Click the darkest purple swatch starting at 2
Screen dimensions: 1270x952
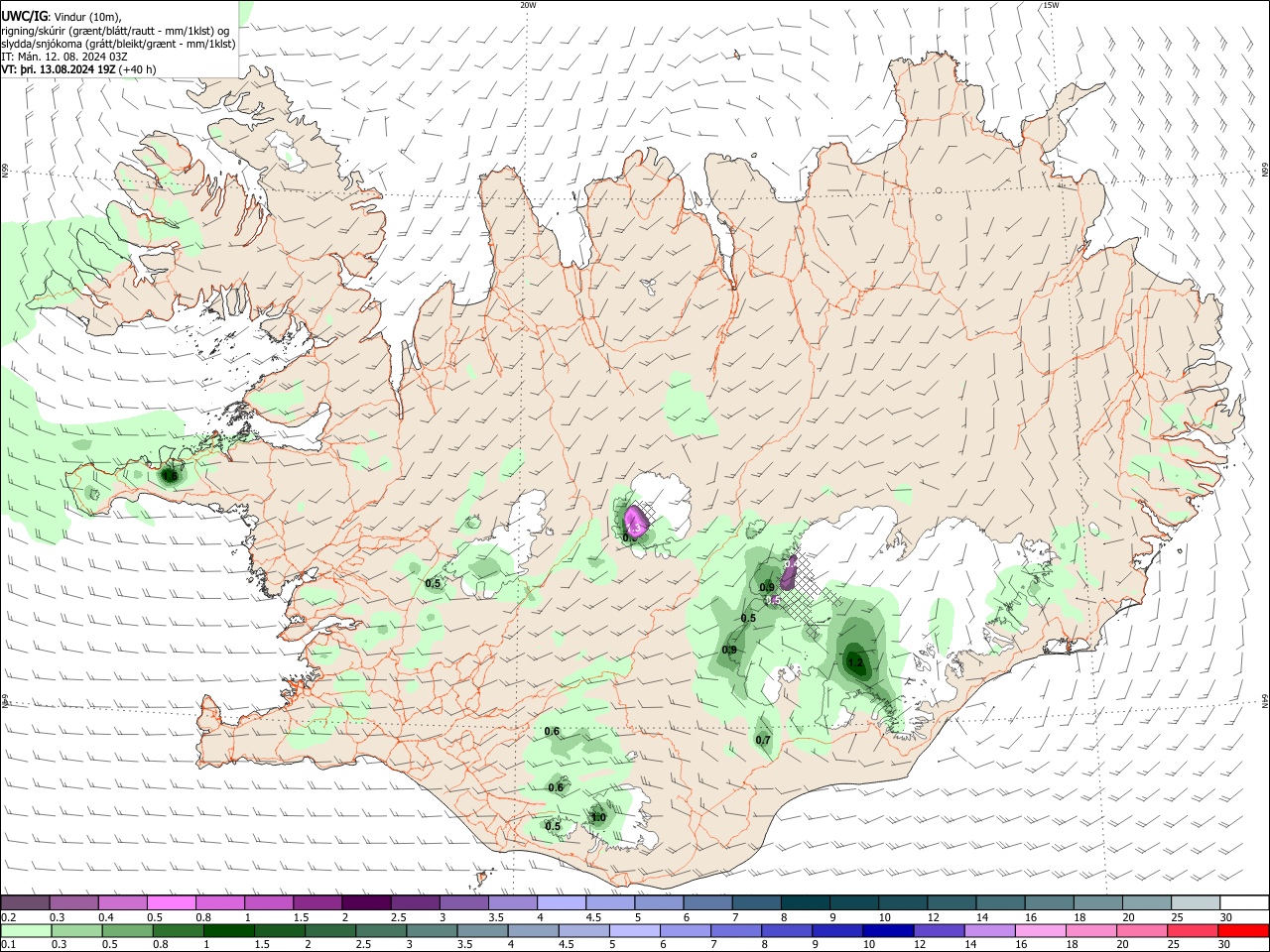click(x=365, y=902)
